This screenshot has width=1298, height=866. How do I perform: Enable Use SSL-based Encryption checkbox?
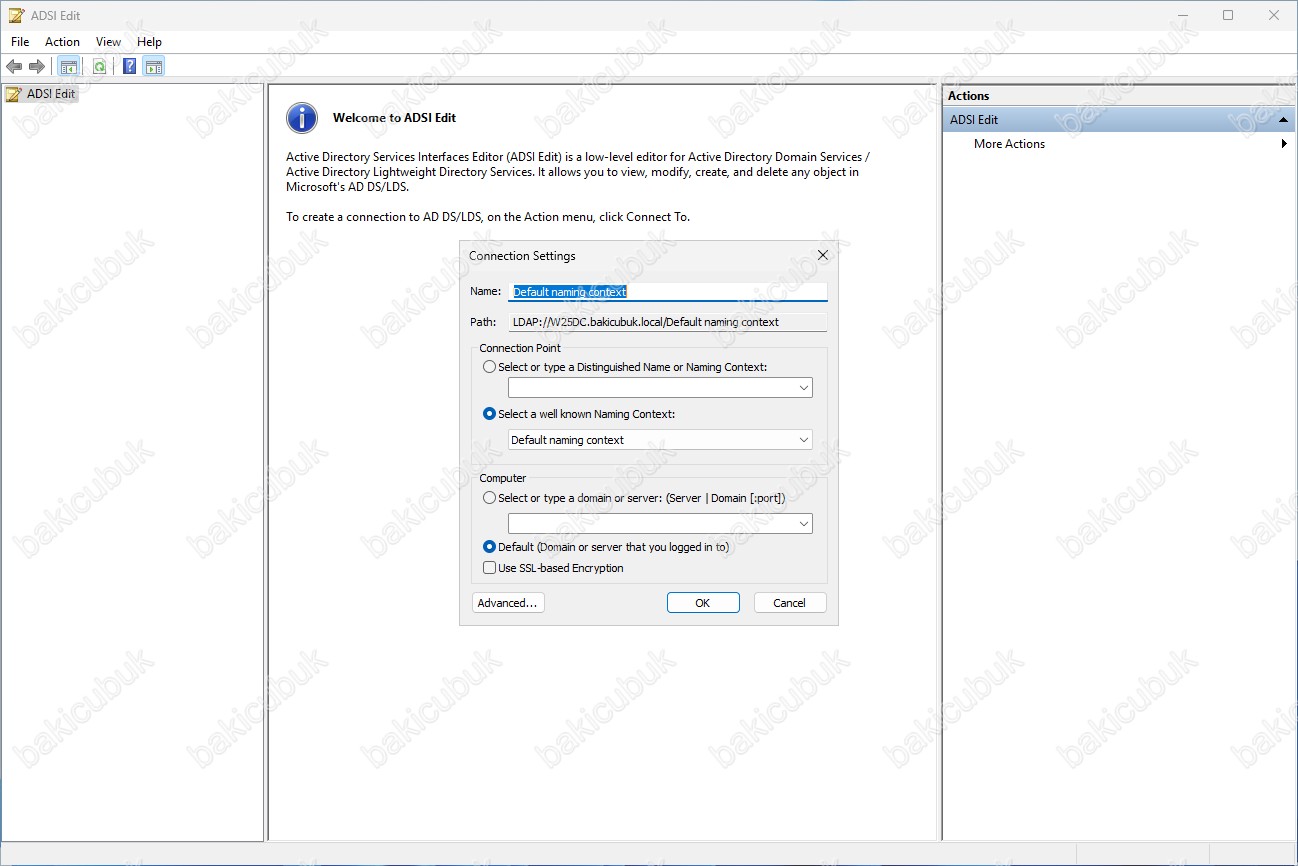pyautogui.click(x=489, y=568)
